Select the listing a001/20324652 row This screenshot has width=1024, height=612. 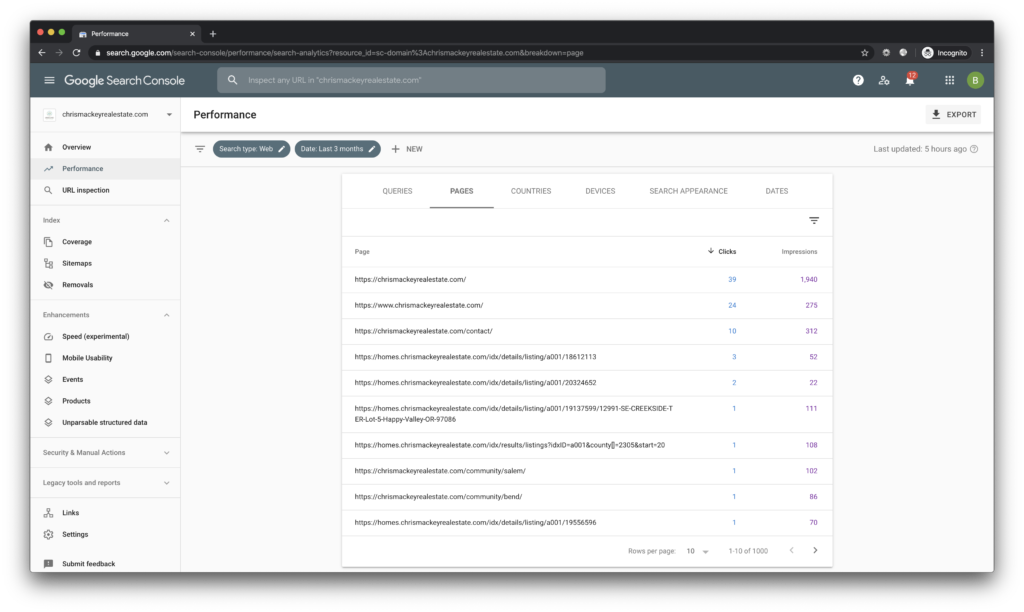pos(587,383)
